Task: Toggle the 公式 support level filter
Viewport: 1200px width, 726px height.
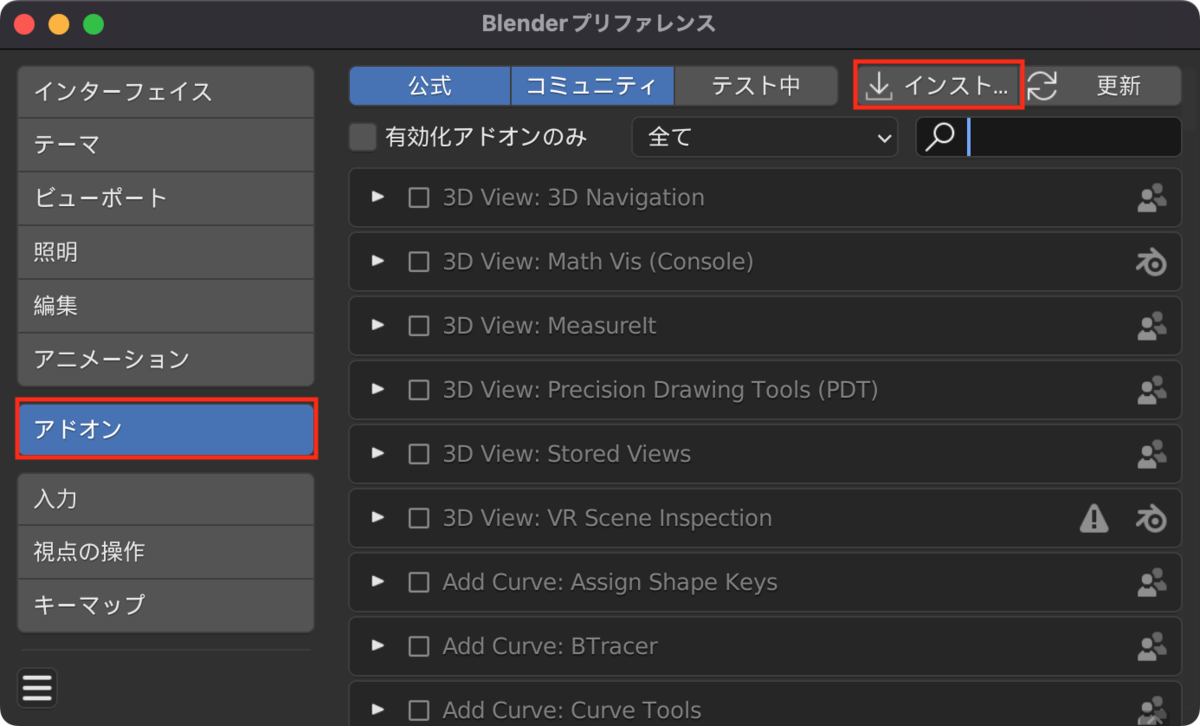Action: coord(430,86)
